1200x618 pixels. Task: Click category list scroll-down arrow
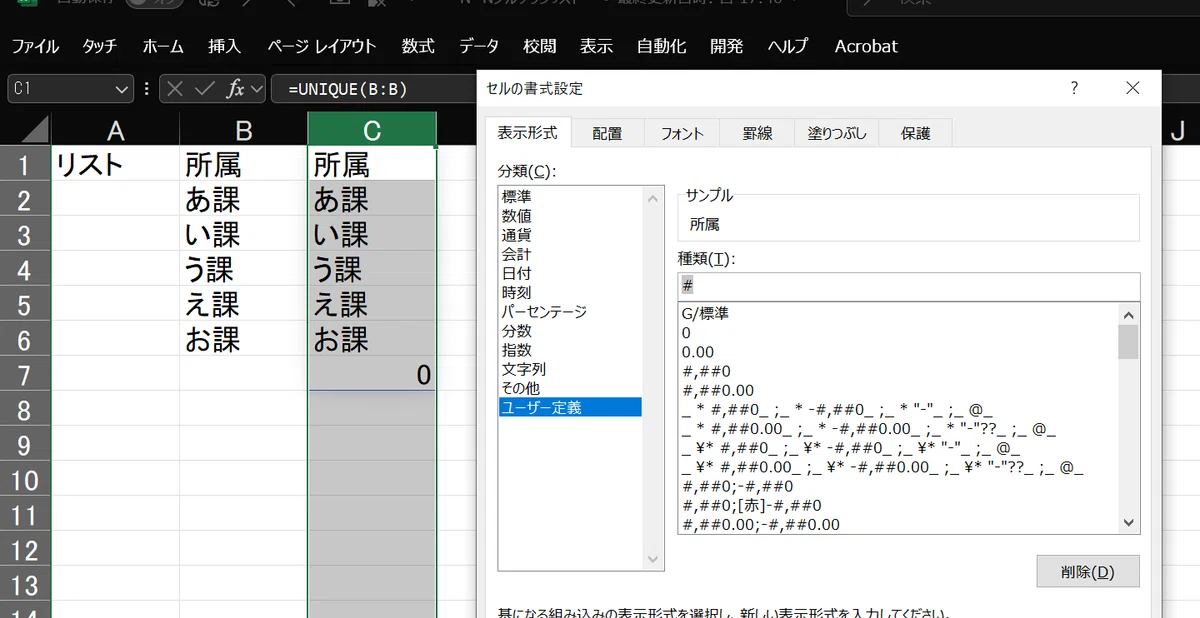tap(653, 559)
